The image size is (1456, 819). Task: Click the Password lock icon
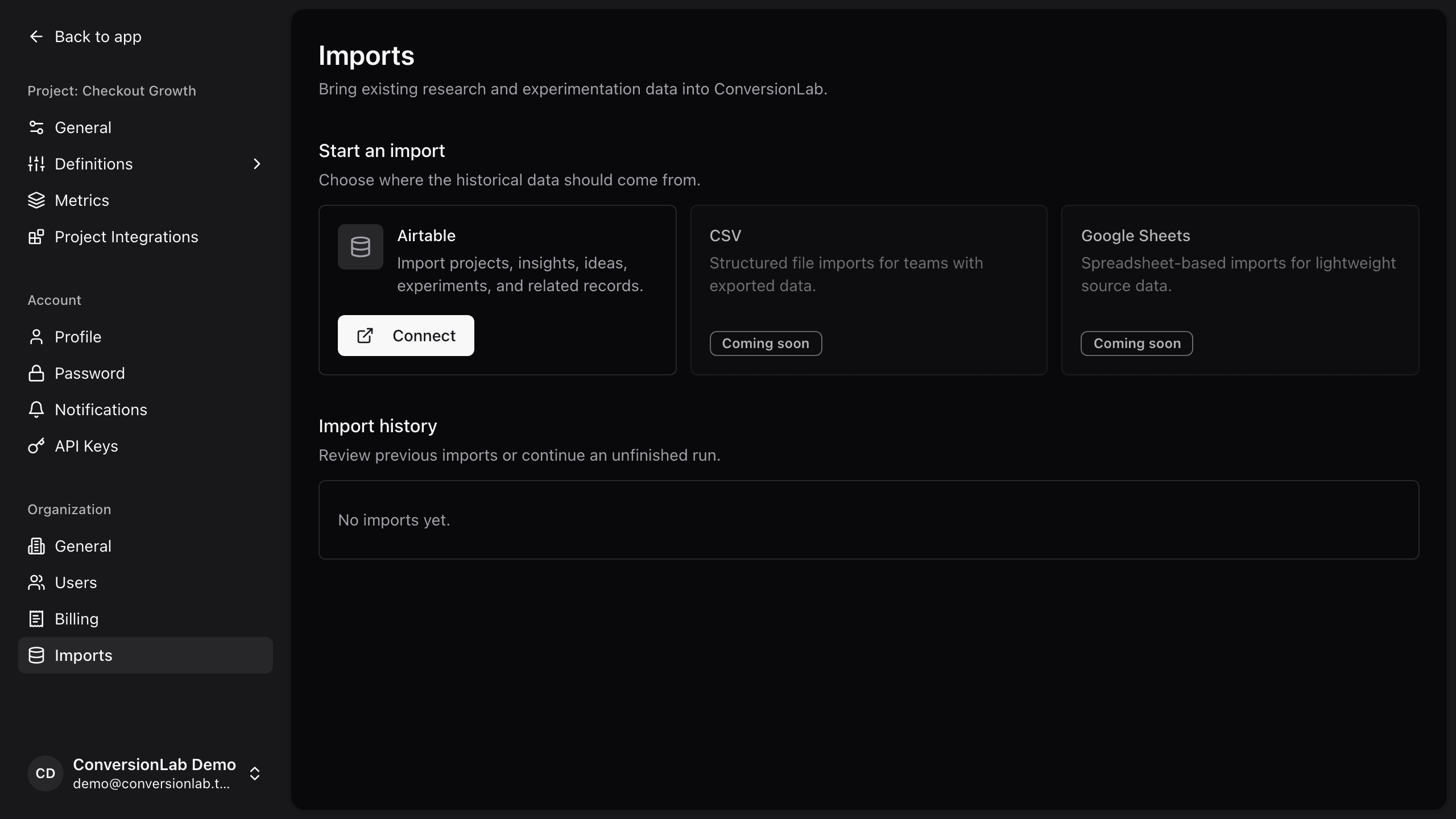click(x=36, y=373)
